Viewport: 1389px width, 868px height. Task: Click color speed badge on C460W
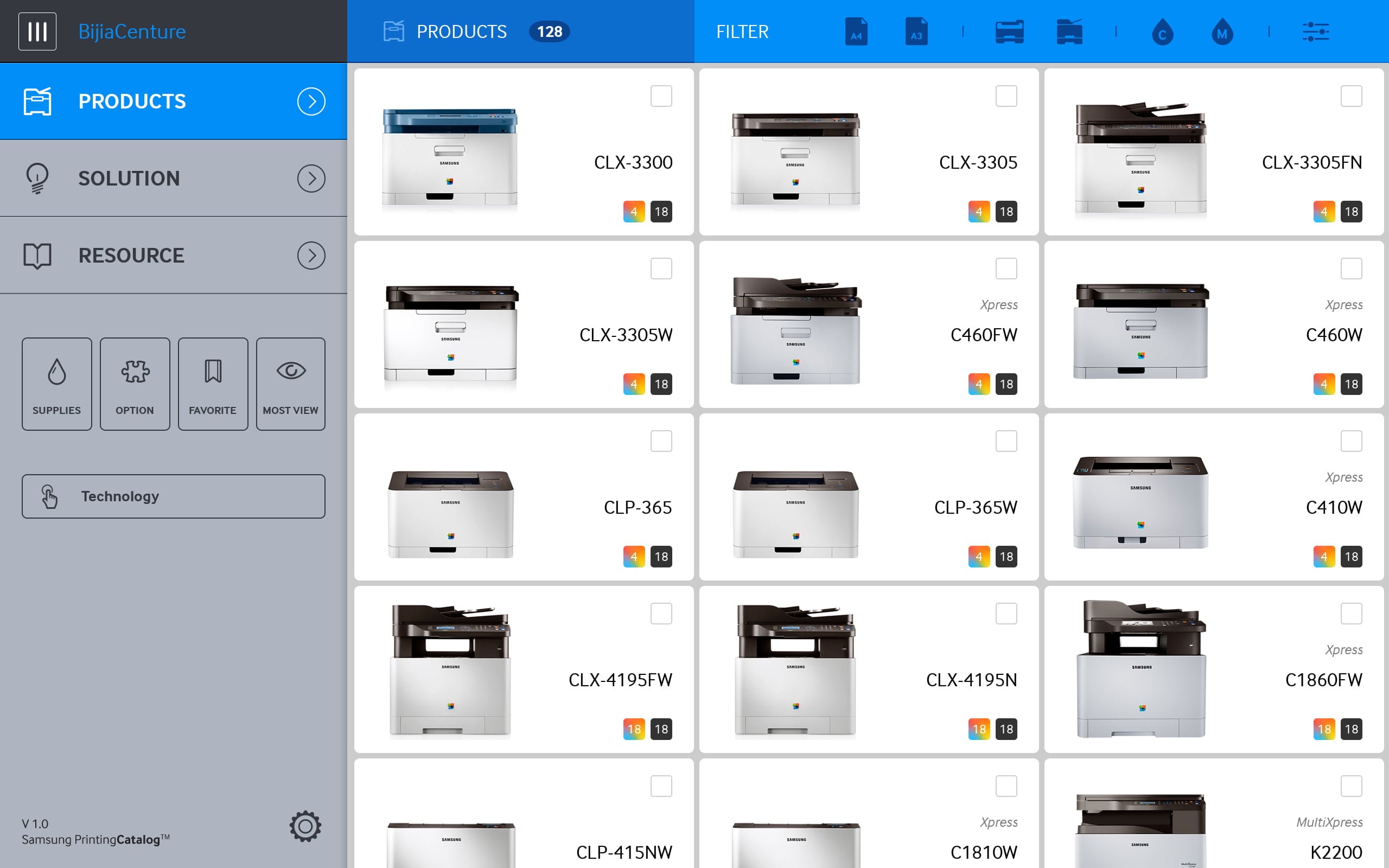1324,384
